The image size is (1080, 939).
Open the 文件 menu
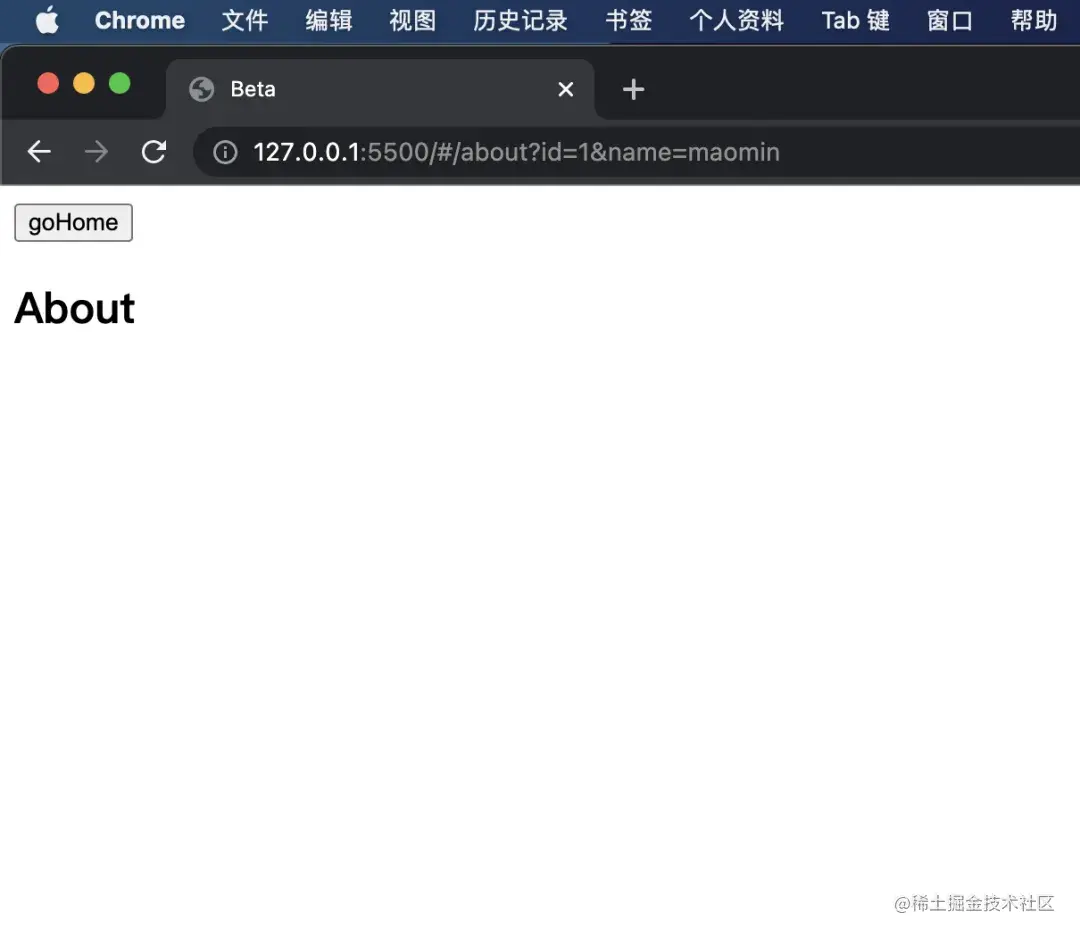[x=244, y=20]
